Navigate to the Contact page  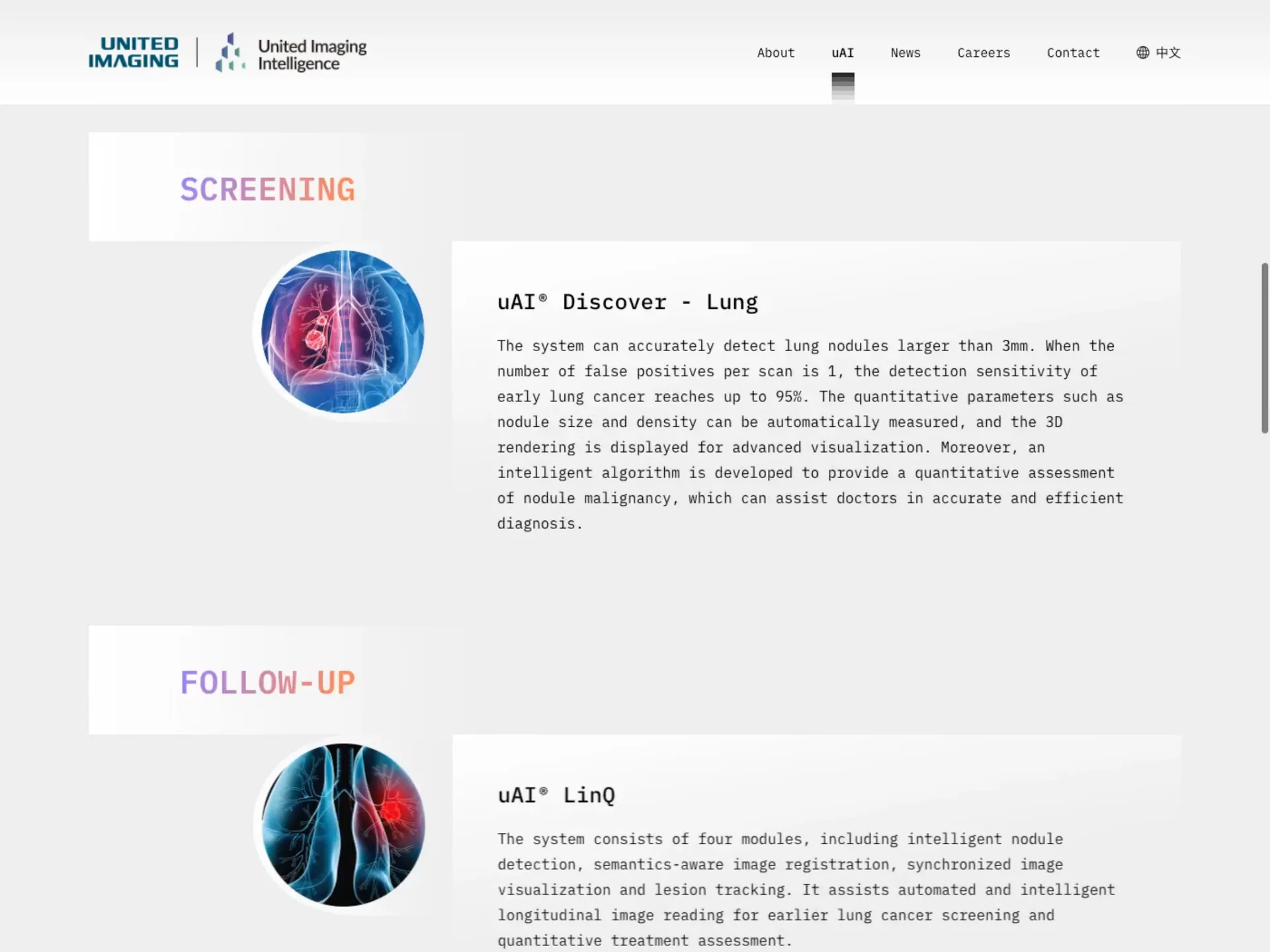1072,53
